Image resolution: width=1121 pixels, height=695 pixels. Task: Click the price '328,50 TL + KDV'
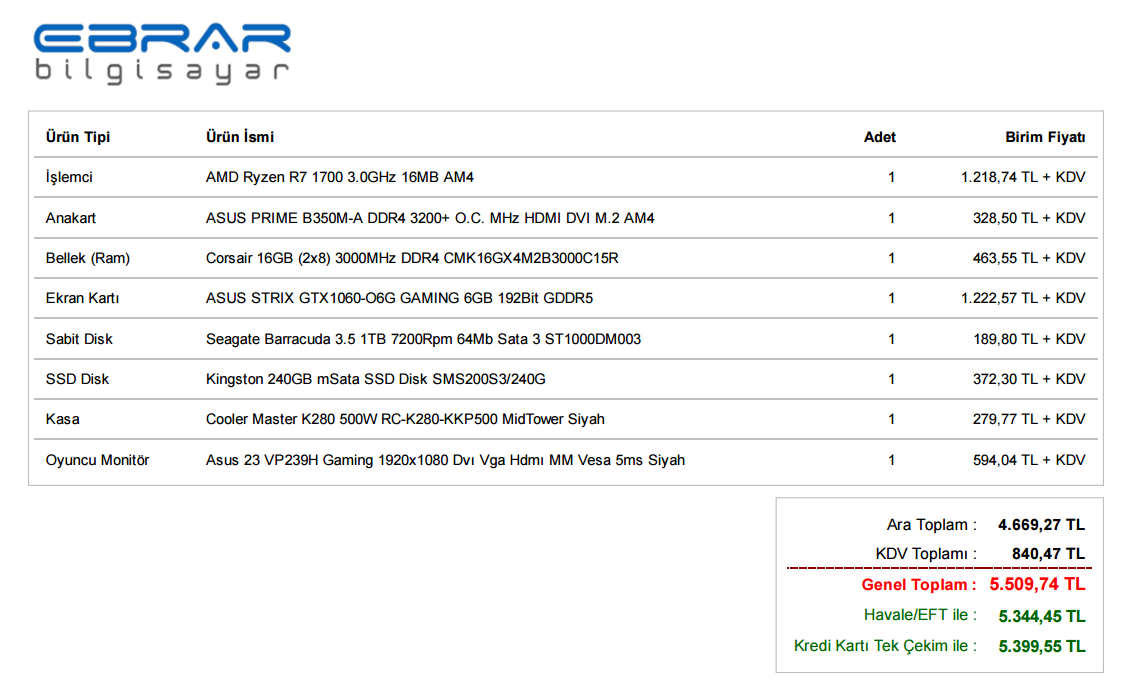pos(1029,218)
